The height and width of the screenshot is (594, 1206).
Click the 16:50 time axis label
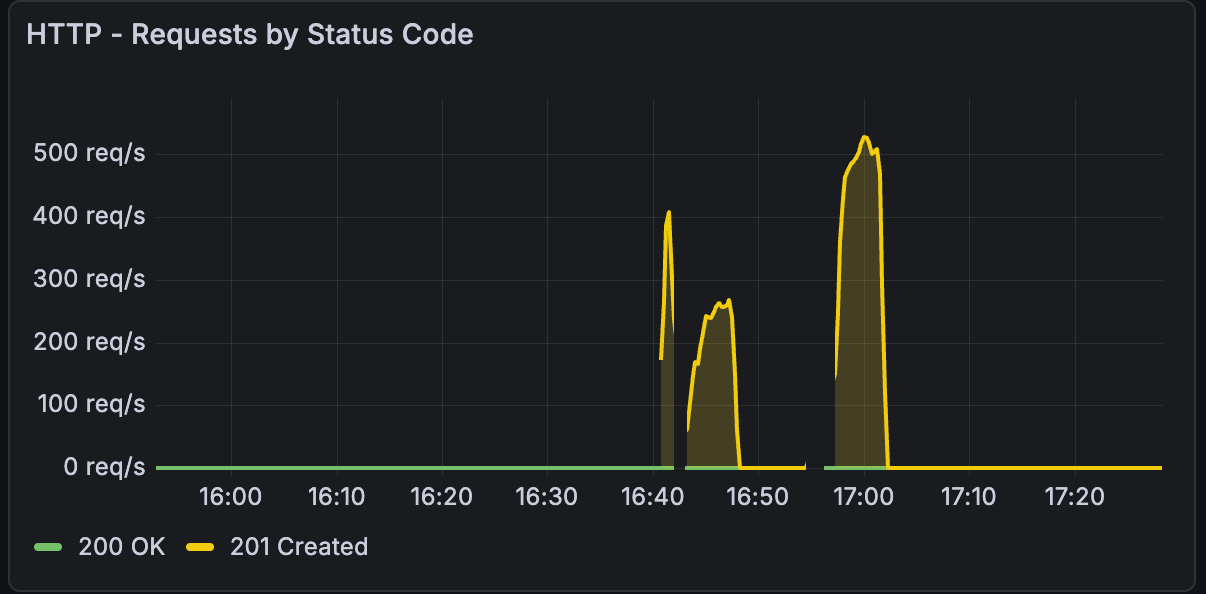coord(758,496)
